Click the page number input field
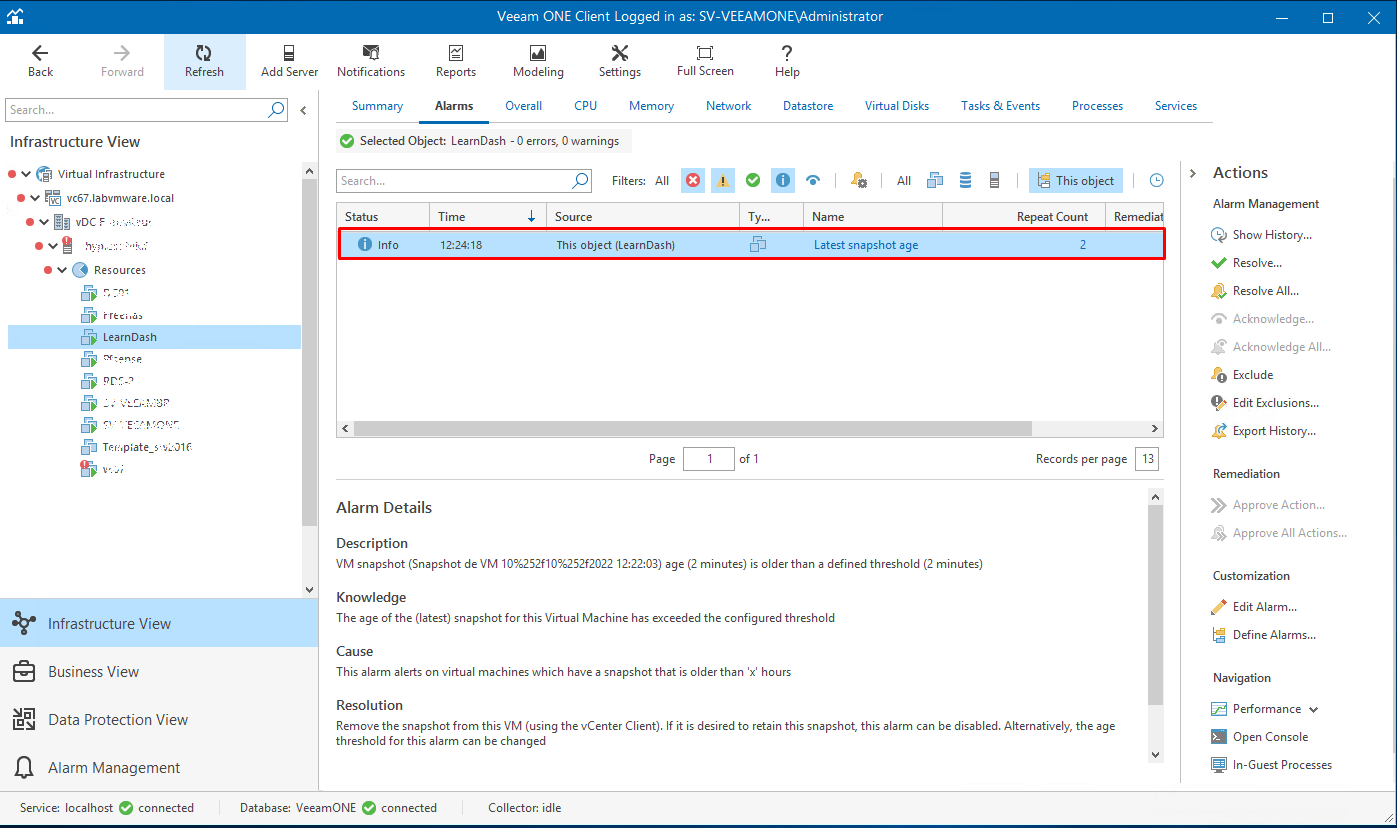The height and width of the screenshot is (828, 1397). tap(709, 459)
